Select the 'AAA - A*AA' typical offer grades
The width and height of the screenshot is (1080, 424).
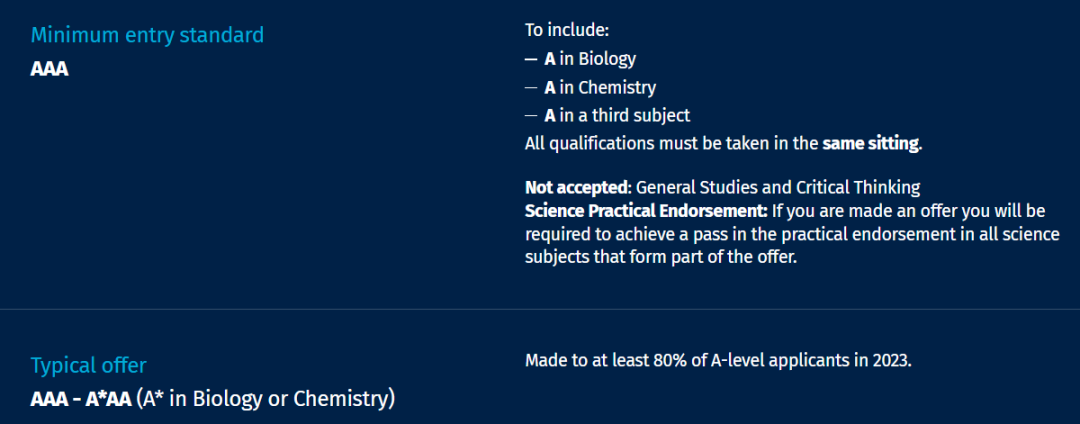81,399
